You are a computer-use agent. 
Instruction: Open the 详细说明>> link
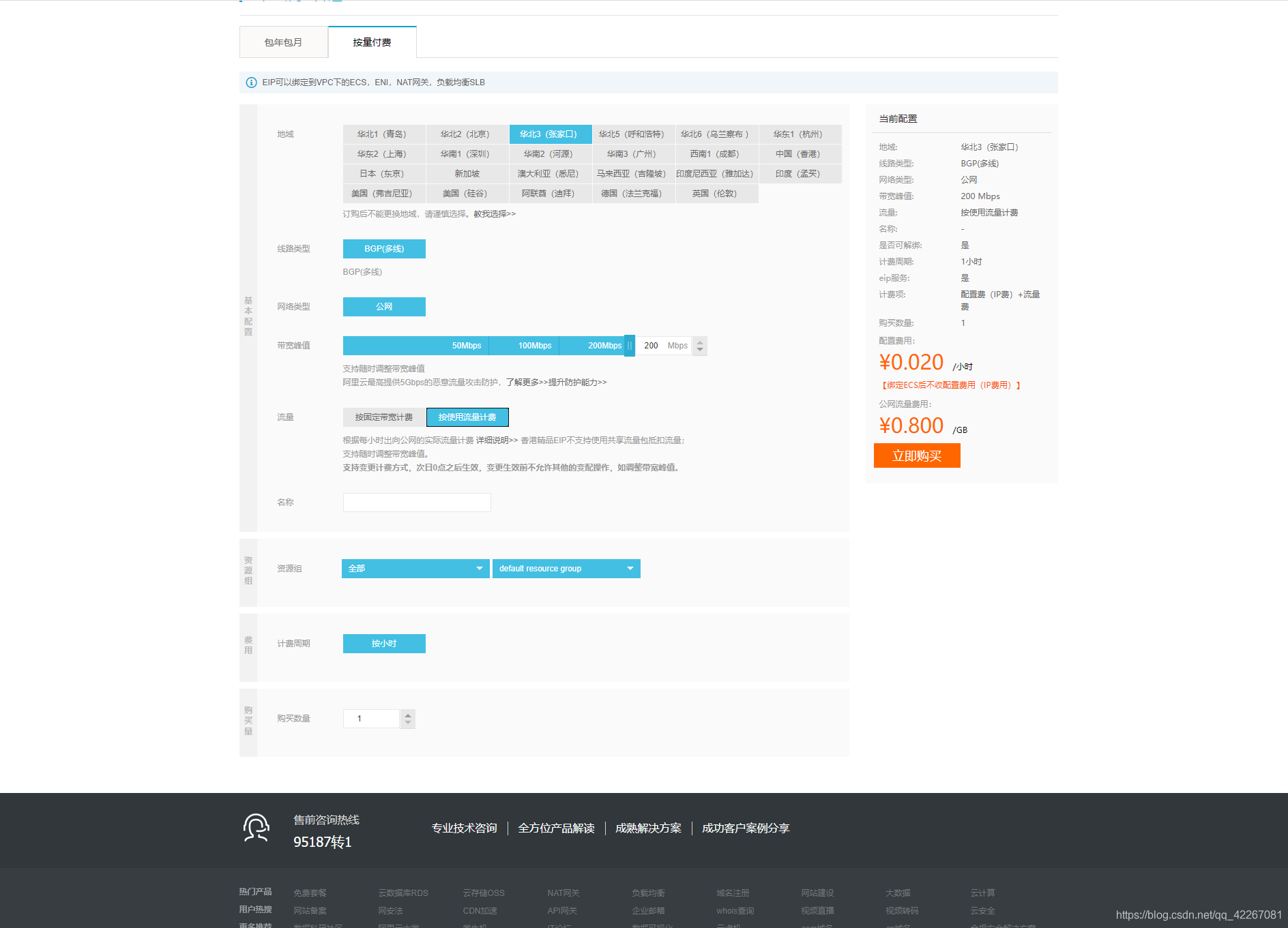click(497, 440)
